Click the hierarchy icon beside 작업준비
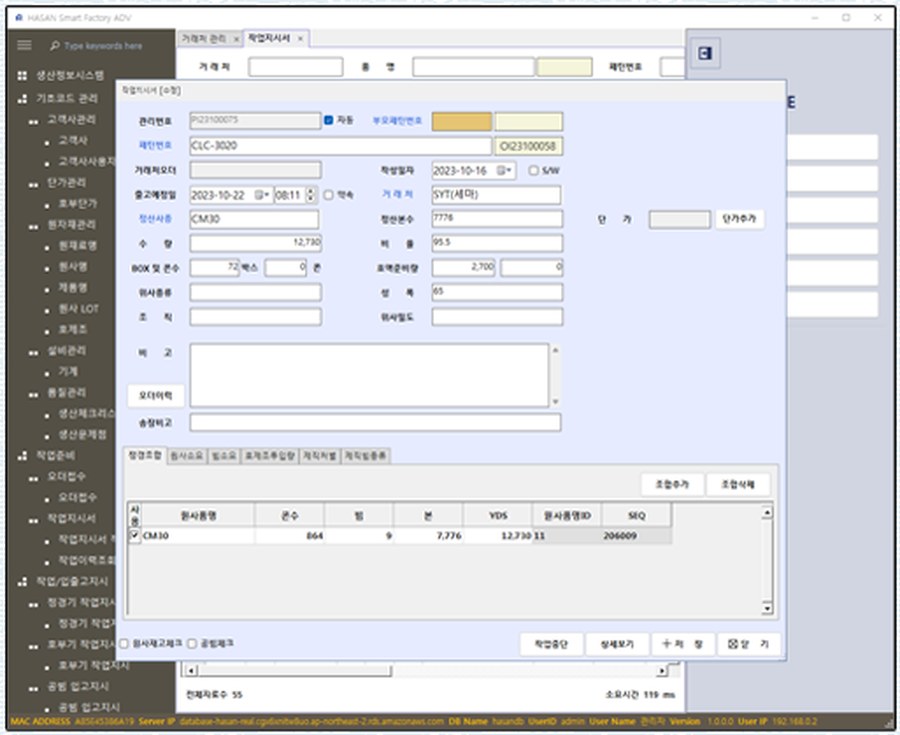Image resolution: width=900 pixels, height=735 pixels. (22, 456)
